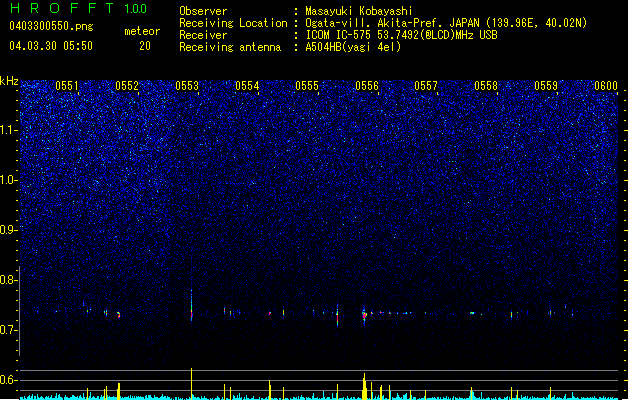Image resolution: width=629 pixels, height=400 pixels.
Task: Click the meteor count value 20
Action: pyautogui.click(x=145, y=46)
